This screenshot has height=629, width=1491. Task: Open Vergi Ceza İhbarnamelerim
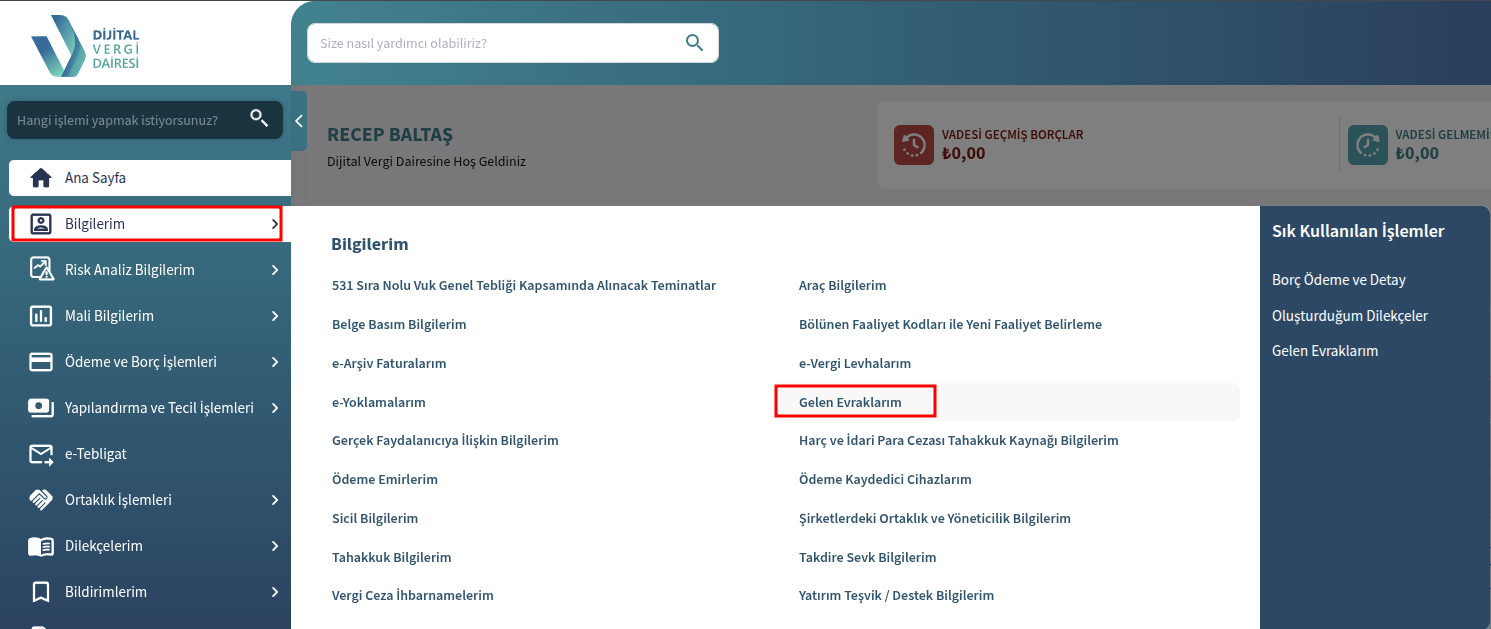tap(413, 595)
